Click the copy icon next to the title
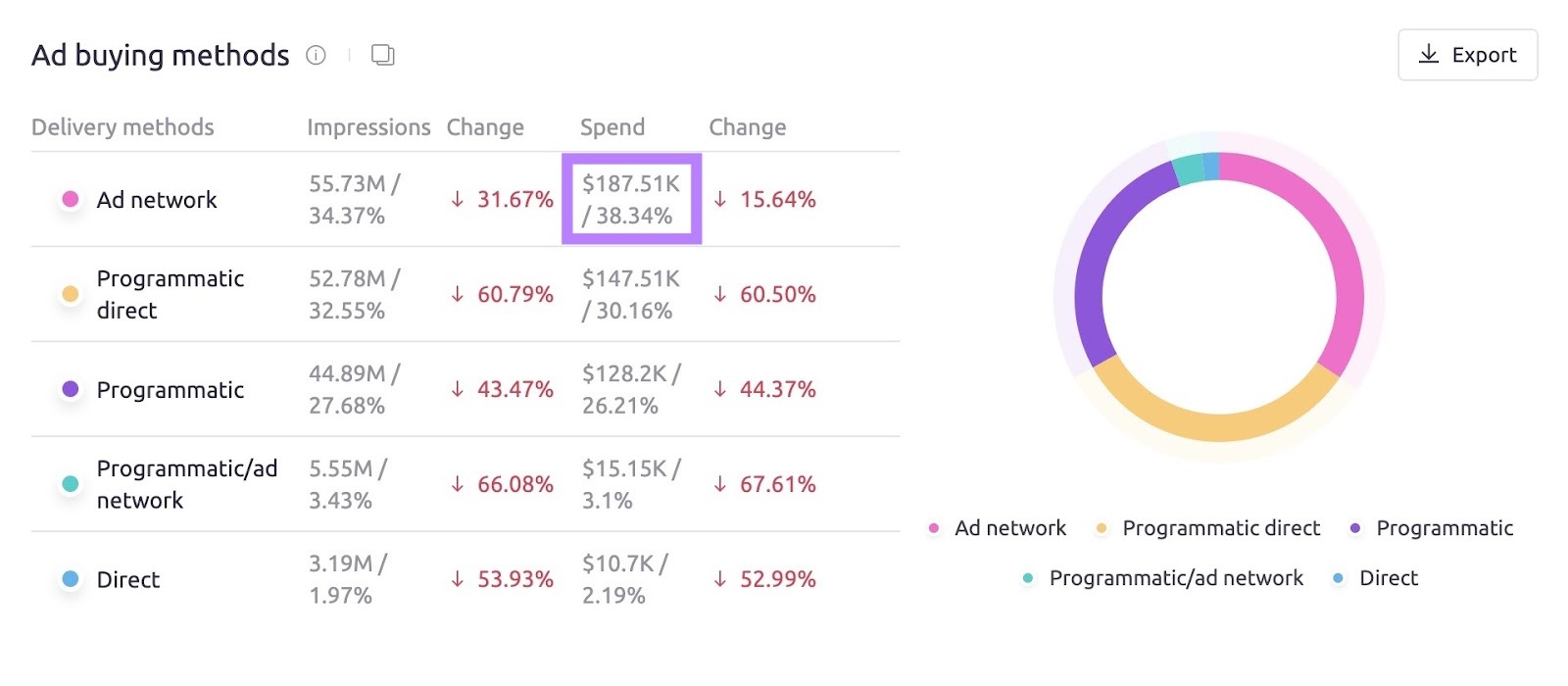The height and width of the screenshot is (686, 1568). (382, 55)
